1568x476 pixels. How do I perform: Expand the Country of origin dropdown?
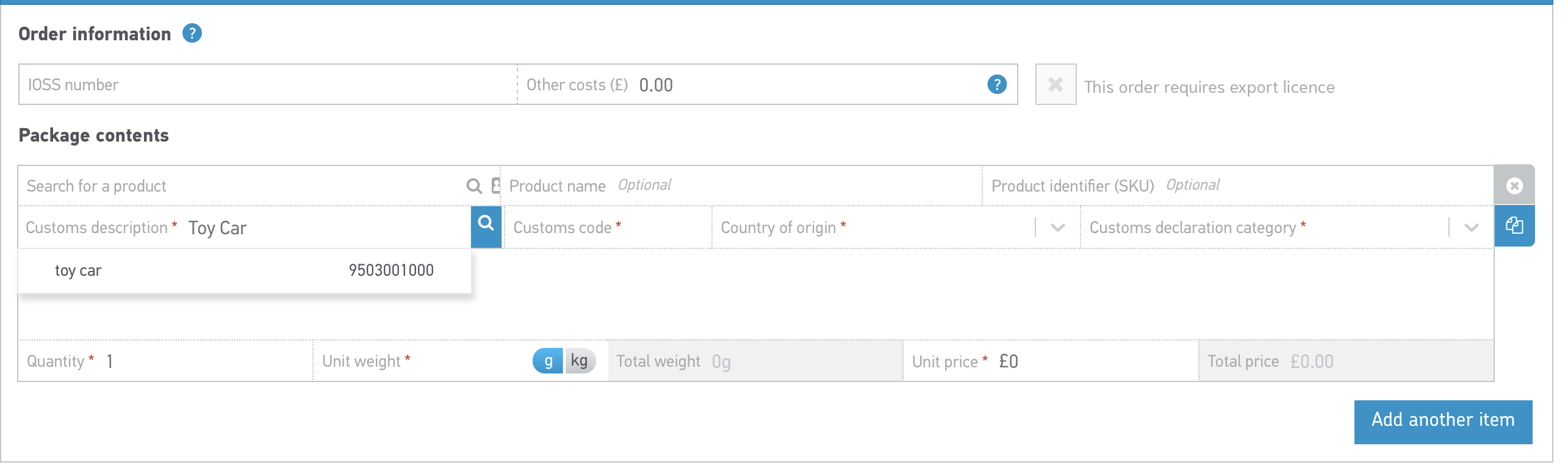(x=1057, y=228)
